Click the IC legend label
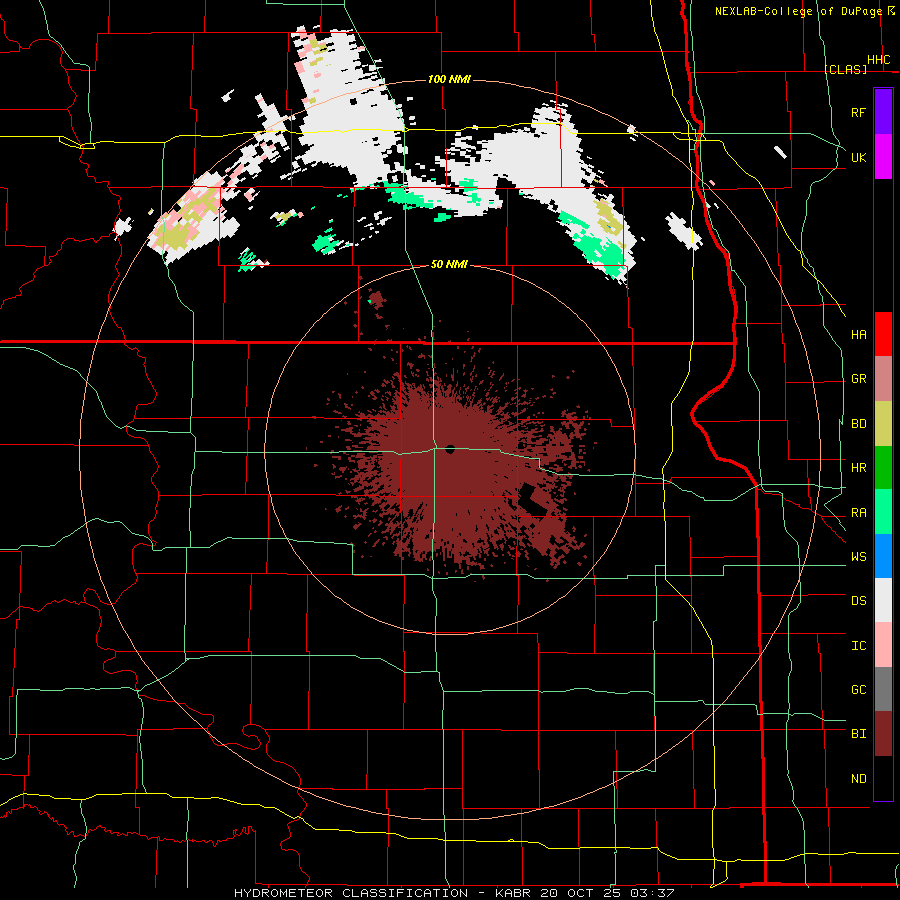 tap(858, 646)
